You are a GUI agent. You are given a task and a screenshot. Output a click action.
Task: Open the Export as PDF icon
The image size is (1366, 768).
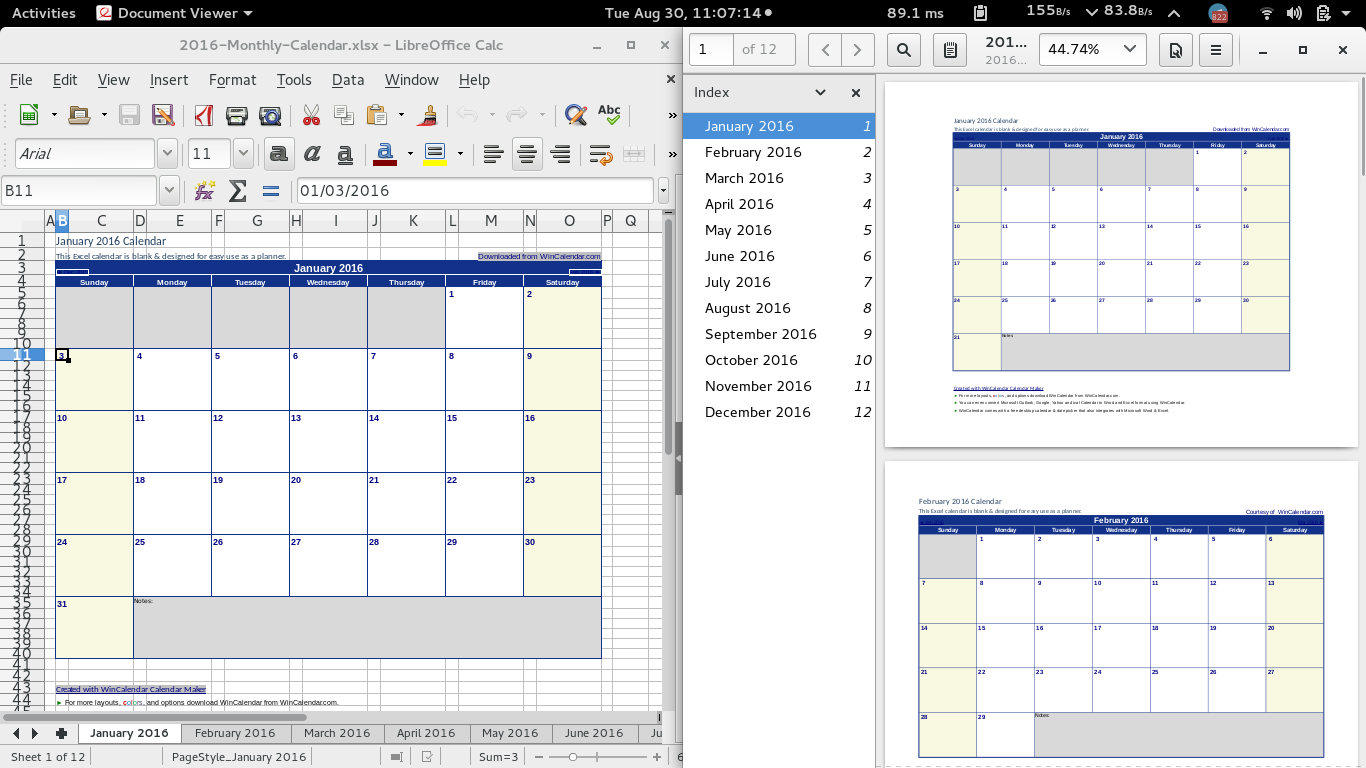coord(202,114)
